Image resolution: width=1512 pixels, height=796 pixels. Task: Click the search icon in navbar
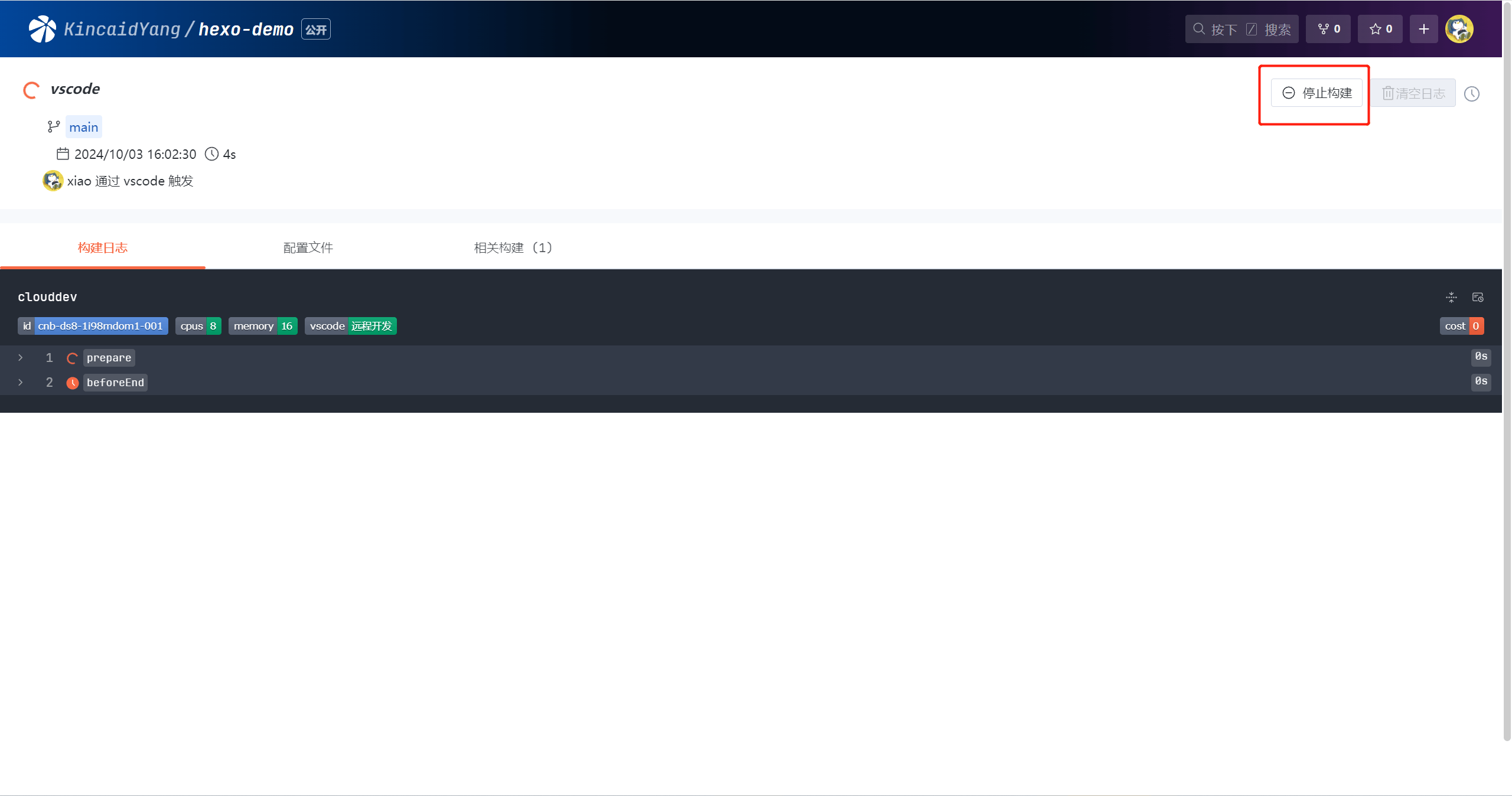(1198, 28)
